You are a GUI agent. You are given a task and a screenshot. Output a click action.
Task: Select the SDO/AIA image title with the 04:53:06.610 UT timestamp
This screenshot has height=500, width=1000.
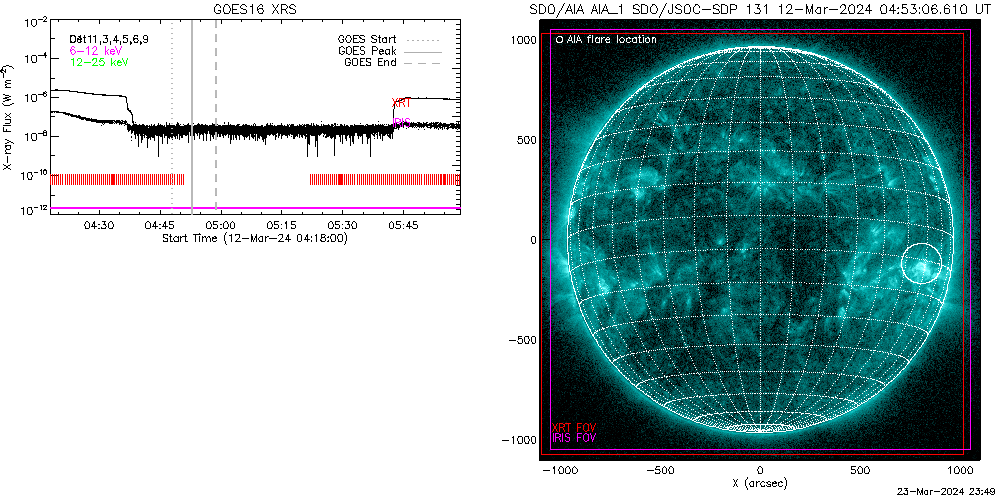[x=758, y=9]
